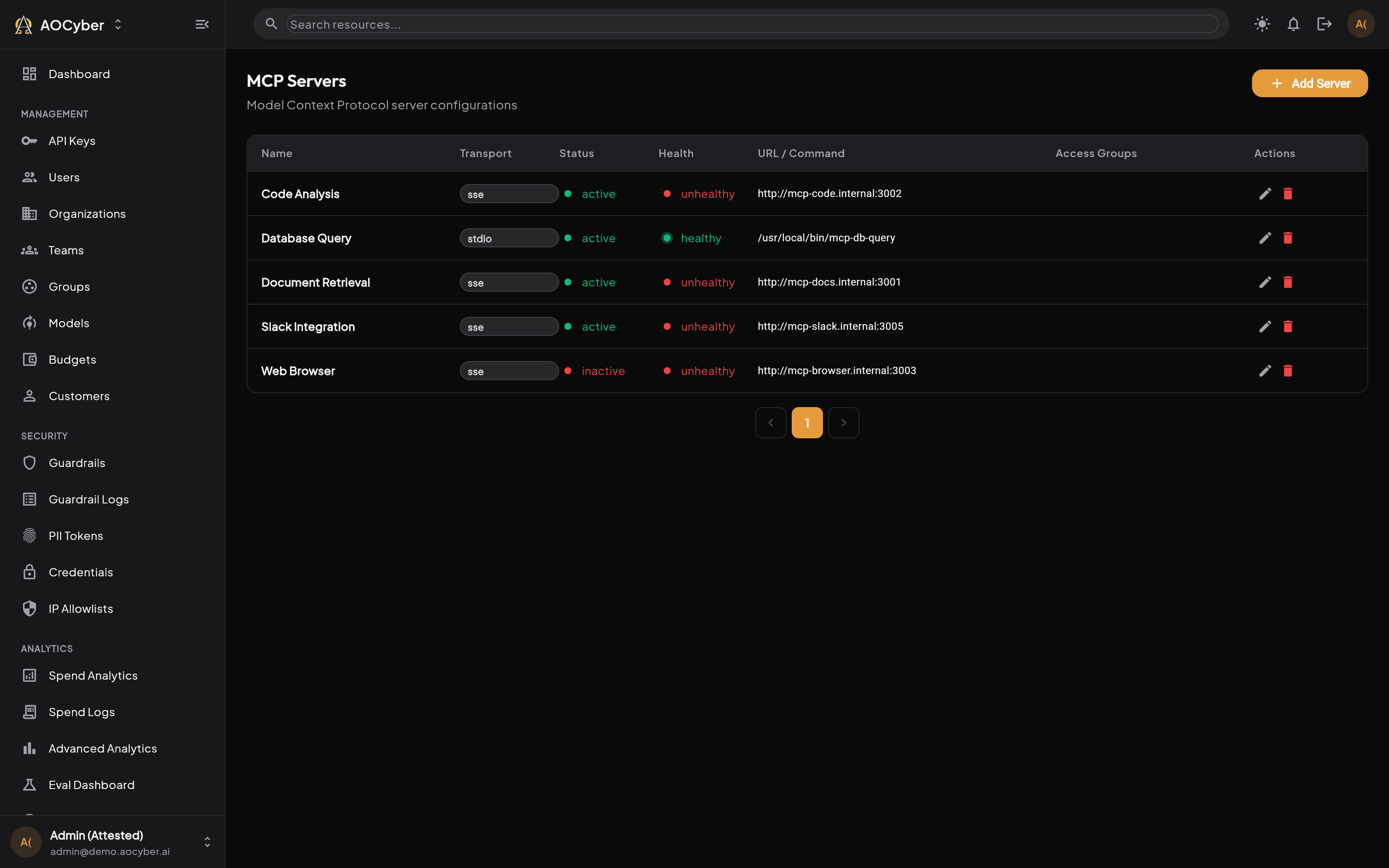This screenshot has height=868, width=1389.
Task: Click the http://mcp-browser.internal:3003 URL
Action: coord(836,370)
